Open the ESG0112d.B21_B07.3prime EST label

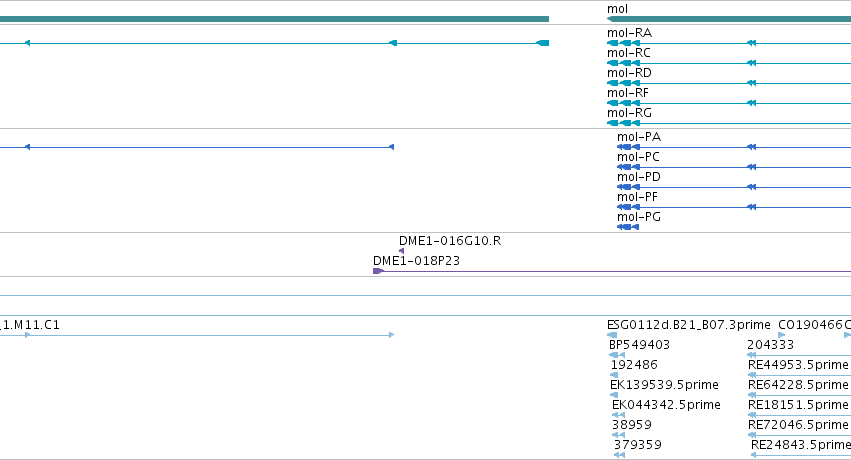689,325
